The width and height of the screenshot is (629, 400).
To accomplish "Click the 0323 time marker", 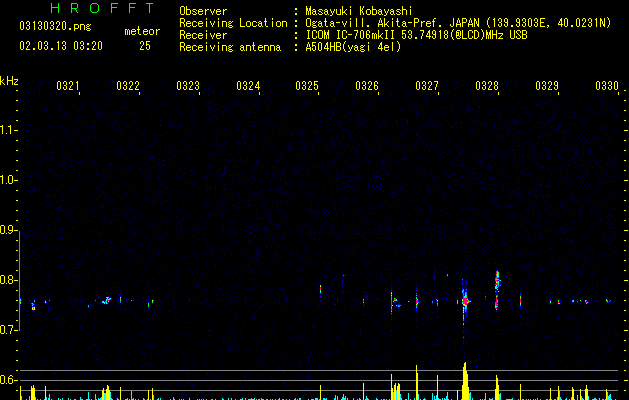I will click(x=188, y=86).
